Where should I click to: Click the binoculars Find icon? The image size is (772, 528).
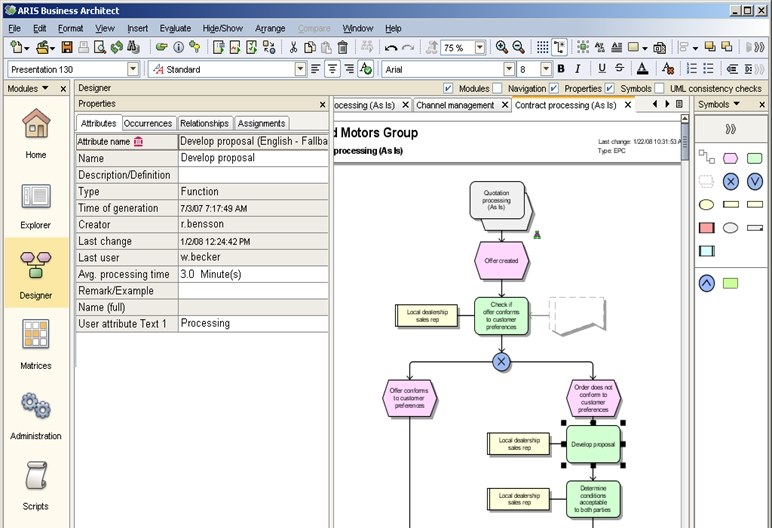(133, 47)
